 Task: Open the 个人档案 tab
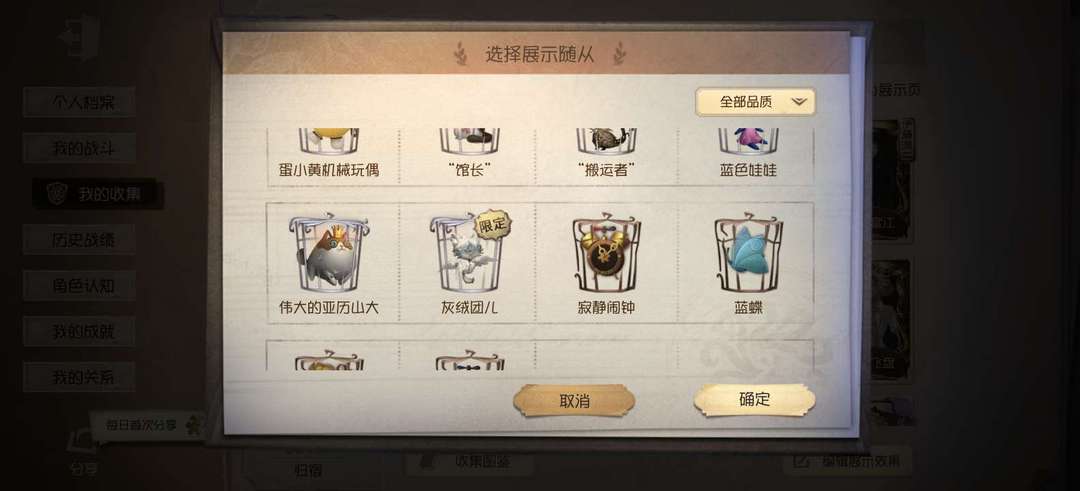point(79,102)
